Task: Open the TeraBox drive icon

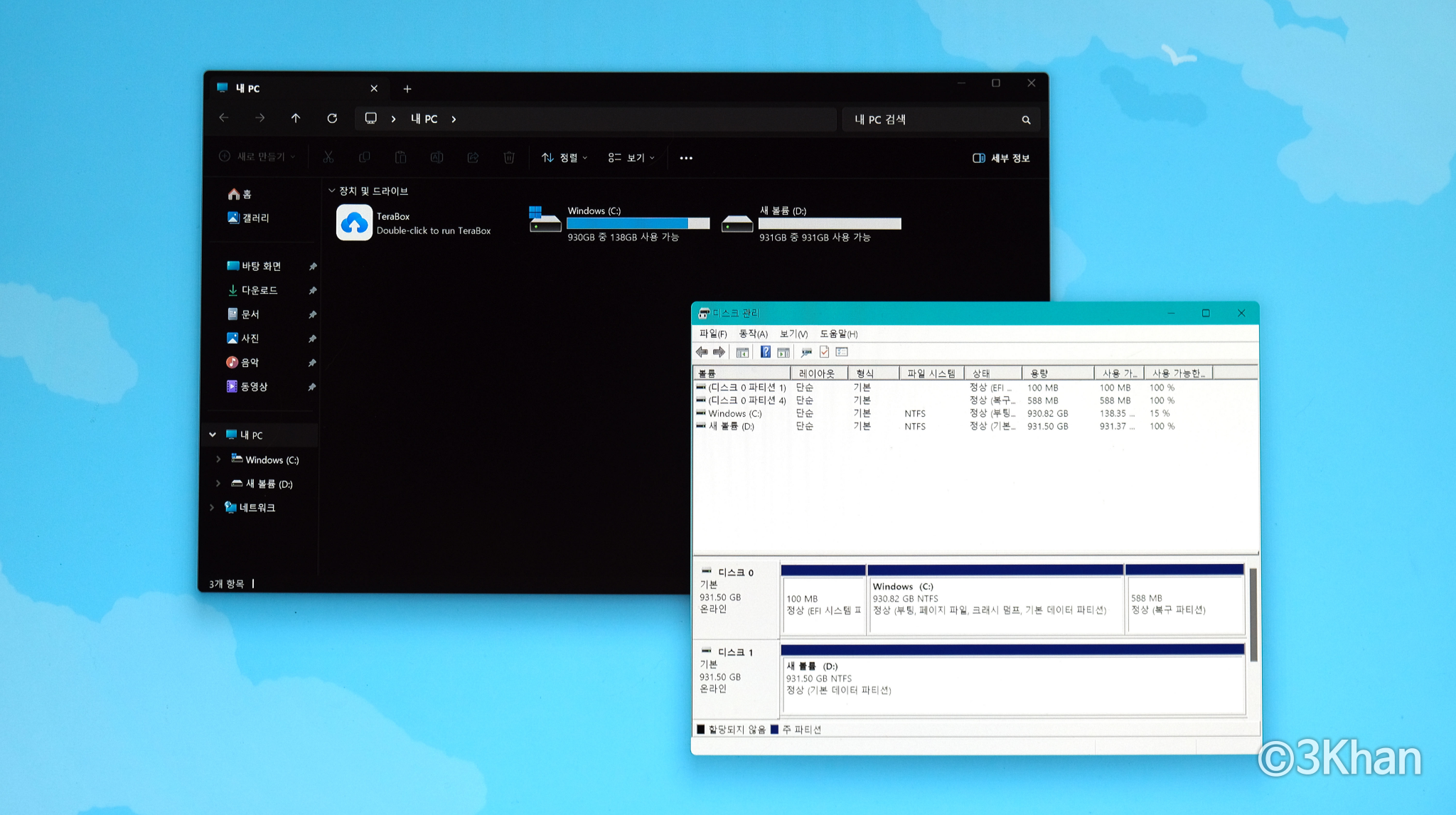Action: point(354,223)
